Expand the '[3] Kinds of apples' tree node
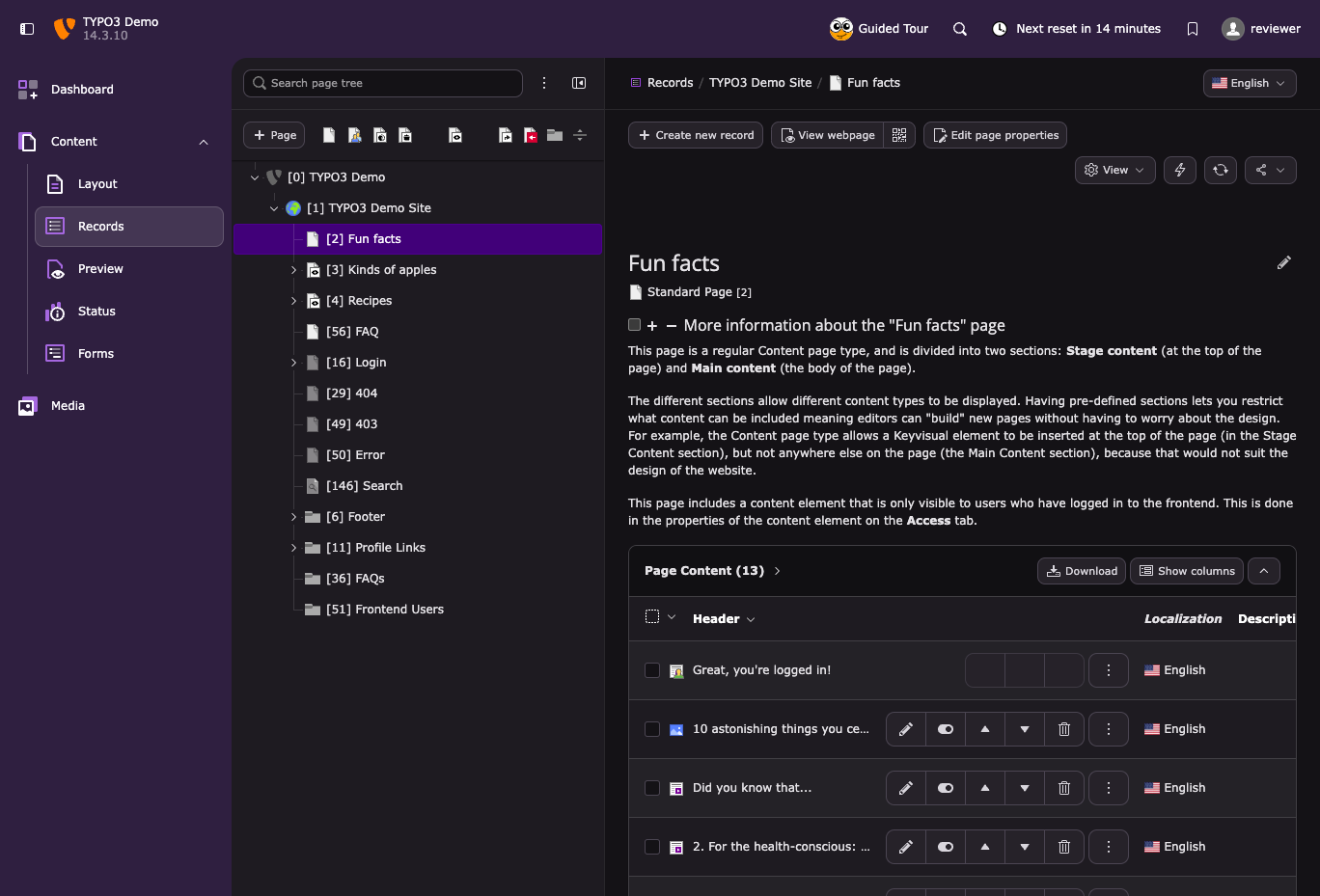Screen dimensions: 1320x896 tap(293, 270)
